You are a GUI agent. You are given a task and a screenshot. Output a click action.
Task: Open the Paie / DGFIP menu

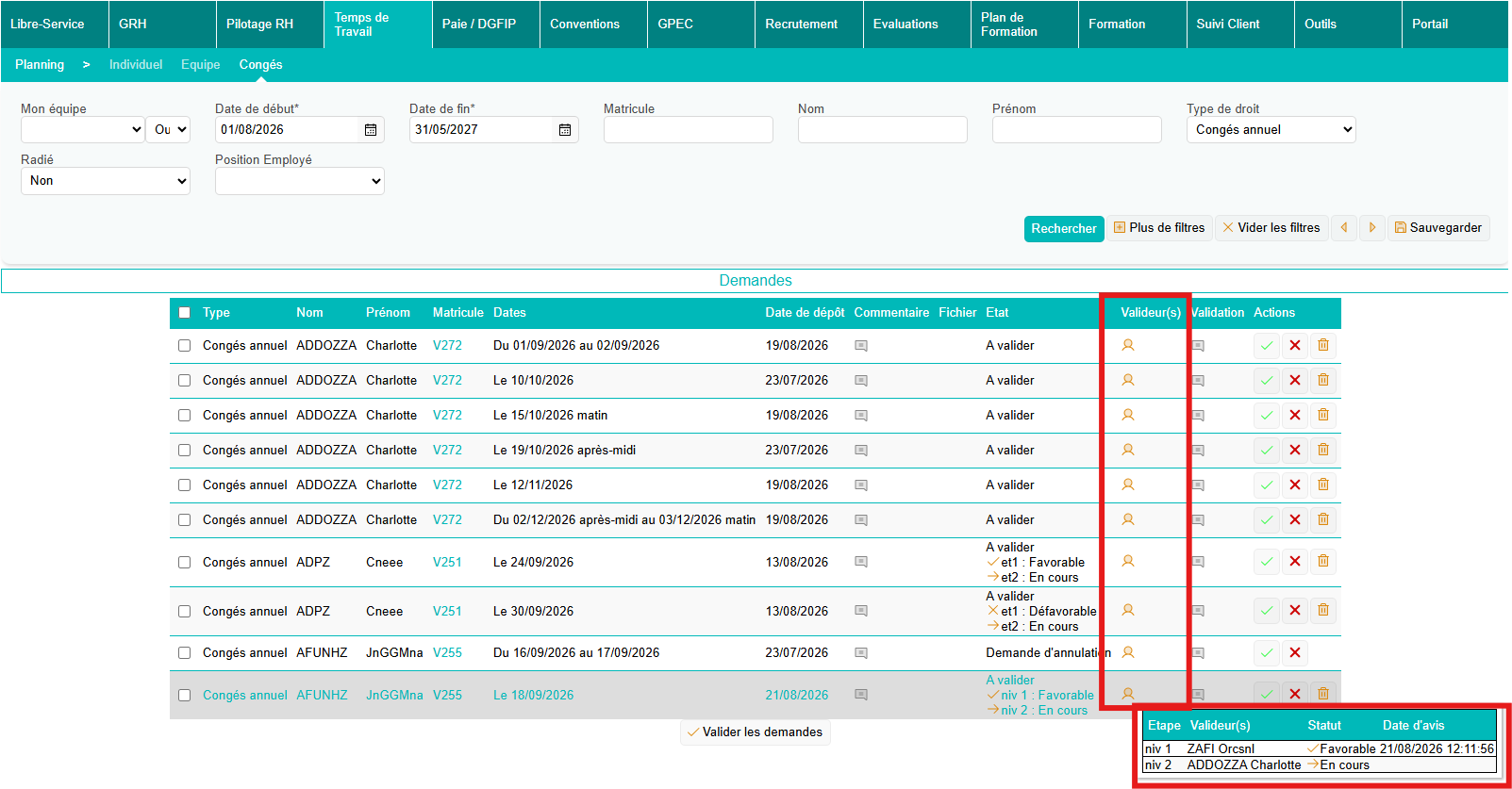[486, 25]
